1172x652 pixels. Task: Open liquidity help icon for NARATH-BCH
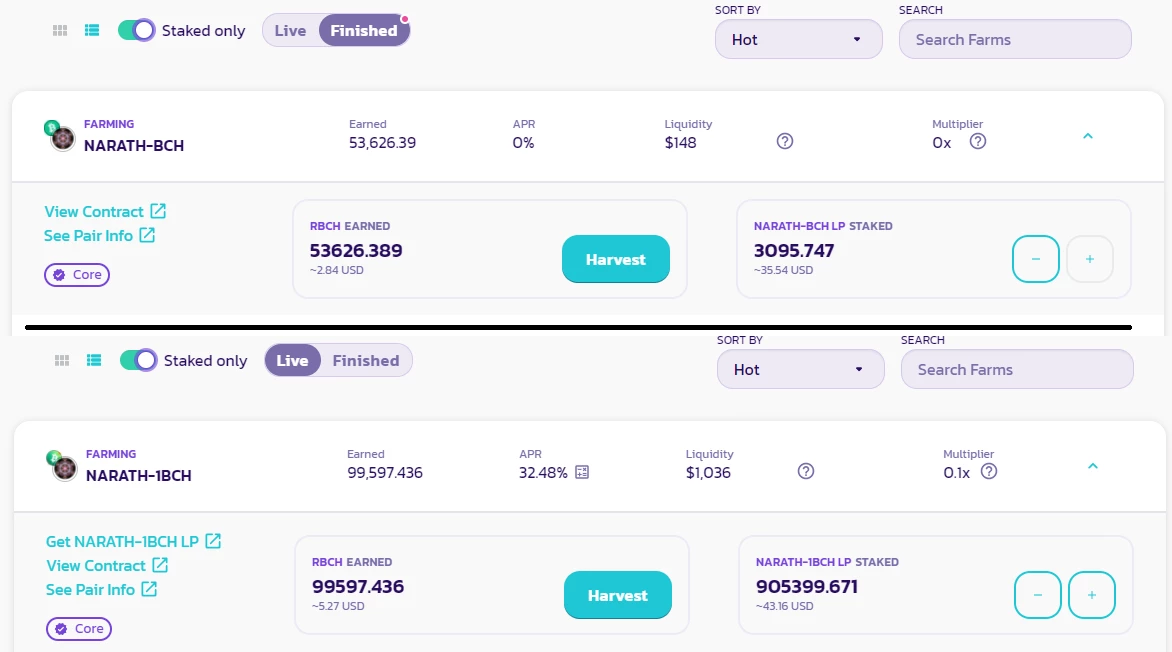(784, 141)
